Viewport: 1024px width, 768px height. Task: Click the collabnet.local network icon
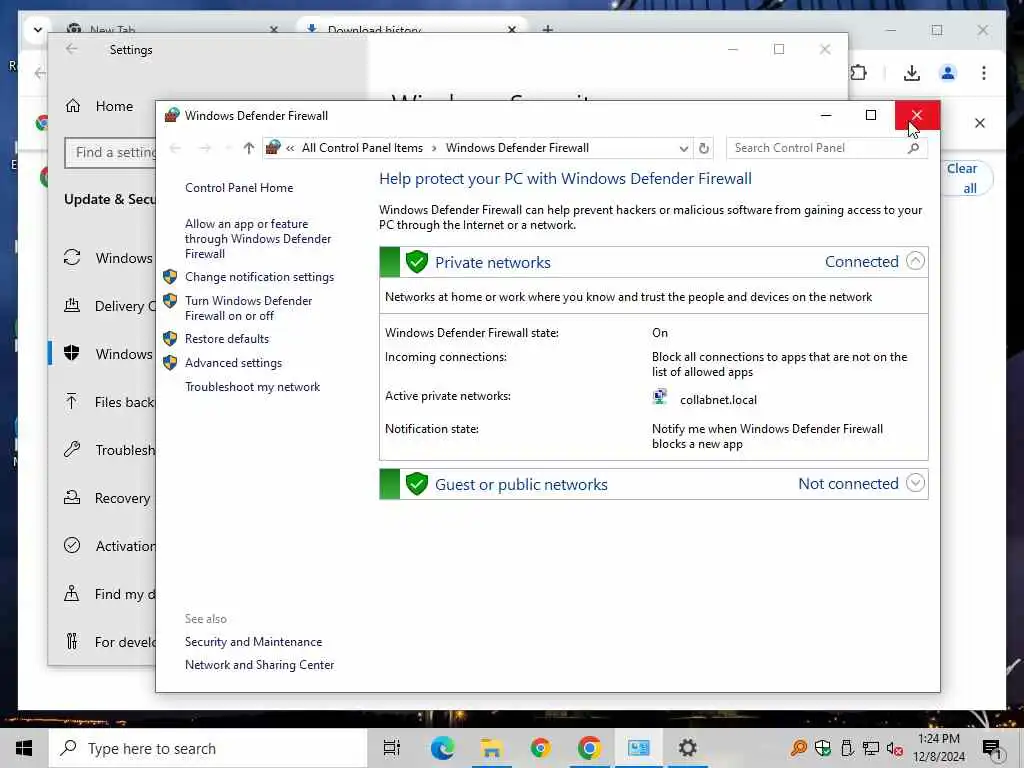(660, 397)
